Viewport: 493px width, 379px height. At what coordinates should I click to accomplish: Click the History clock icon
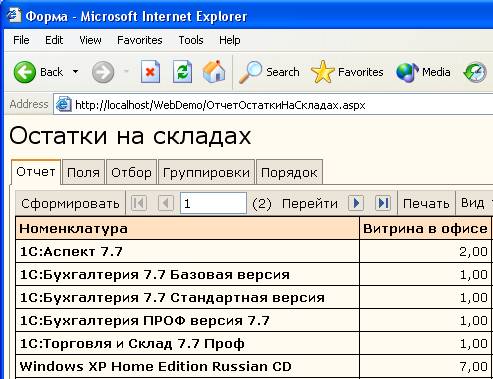coord(475,72)
